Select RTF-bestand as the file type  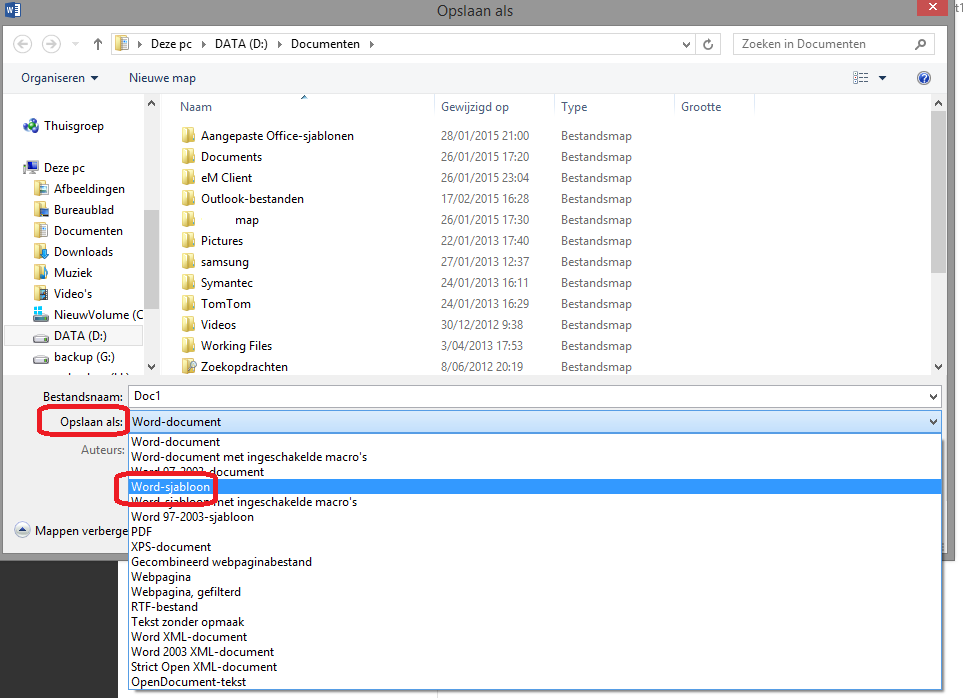coord(535,607)
